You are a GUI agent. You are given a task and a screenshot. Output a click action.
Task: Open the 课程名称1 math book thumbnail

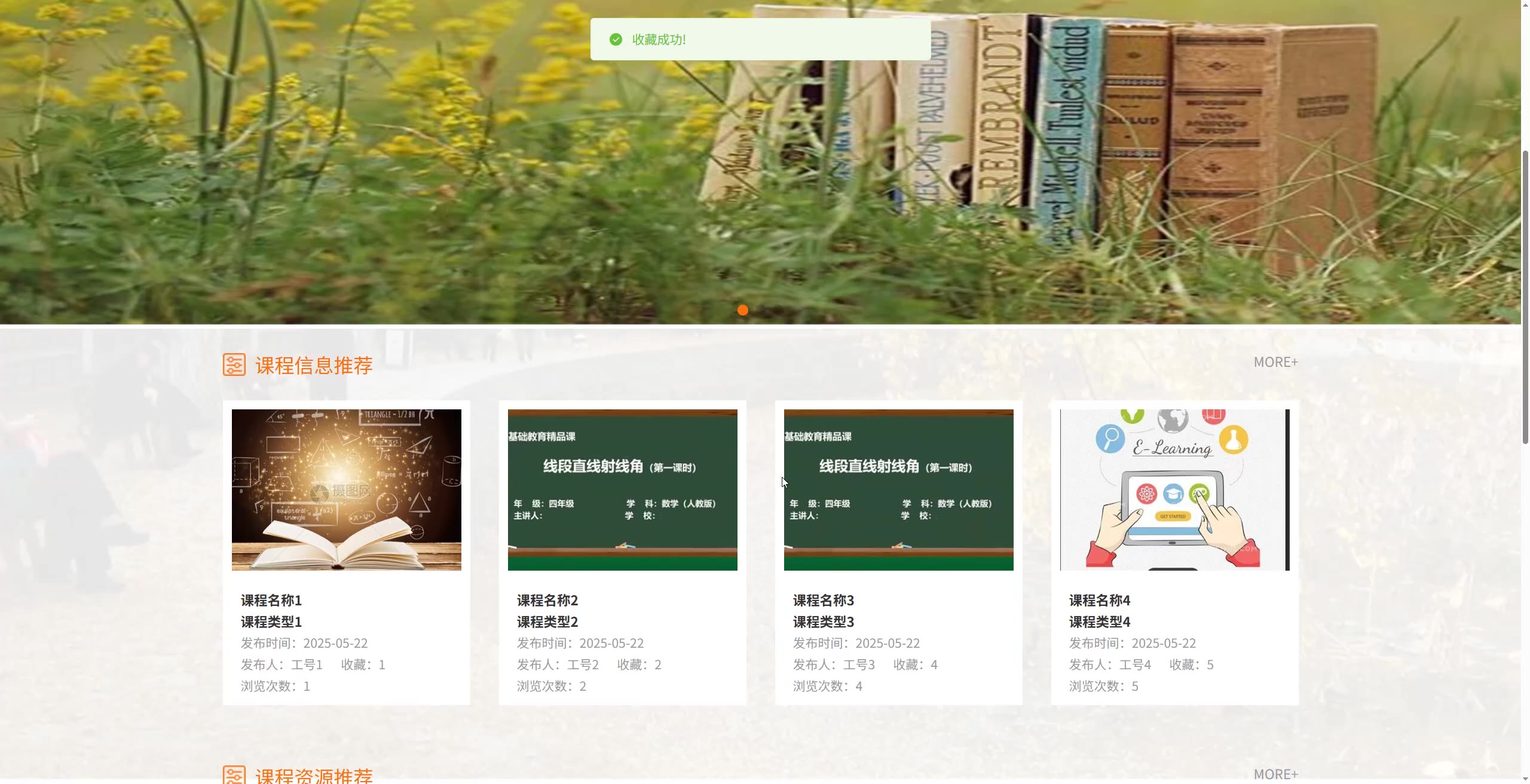click(346, 489)
